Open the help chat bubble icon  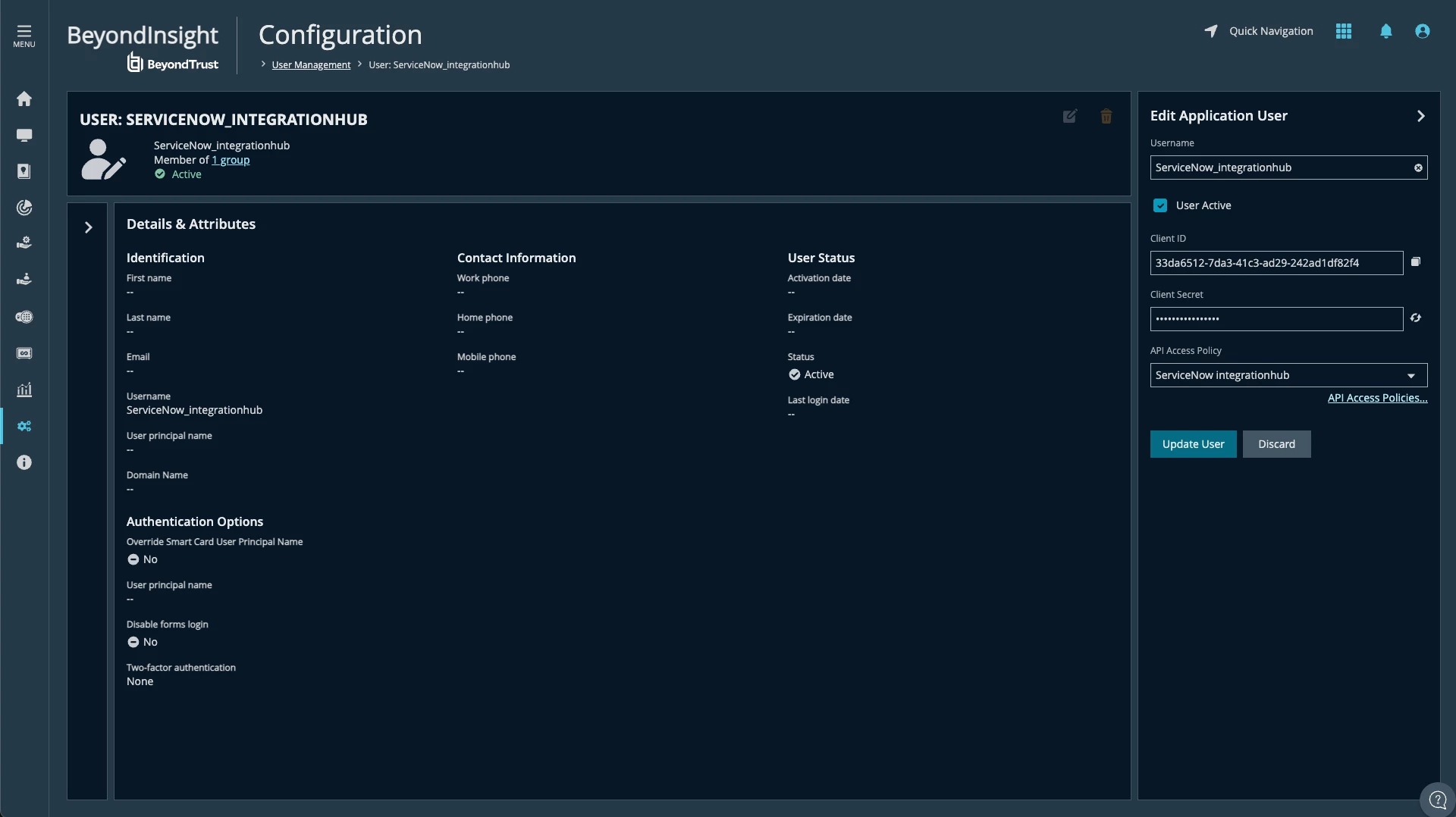click(x=1437, y=800)
